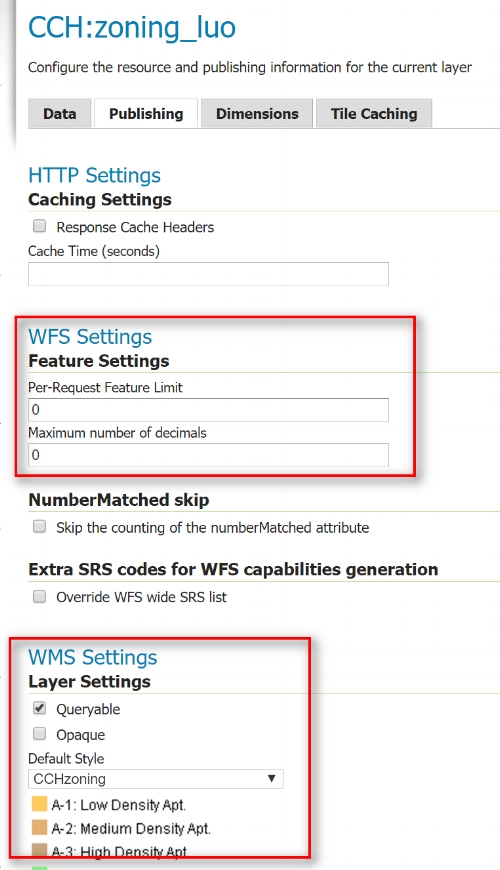Uncheck the Queryable checkbox
The width and height of the screenshot is (500, 870).
[x=39, y=708]
